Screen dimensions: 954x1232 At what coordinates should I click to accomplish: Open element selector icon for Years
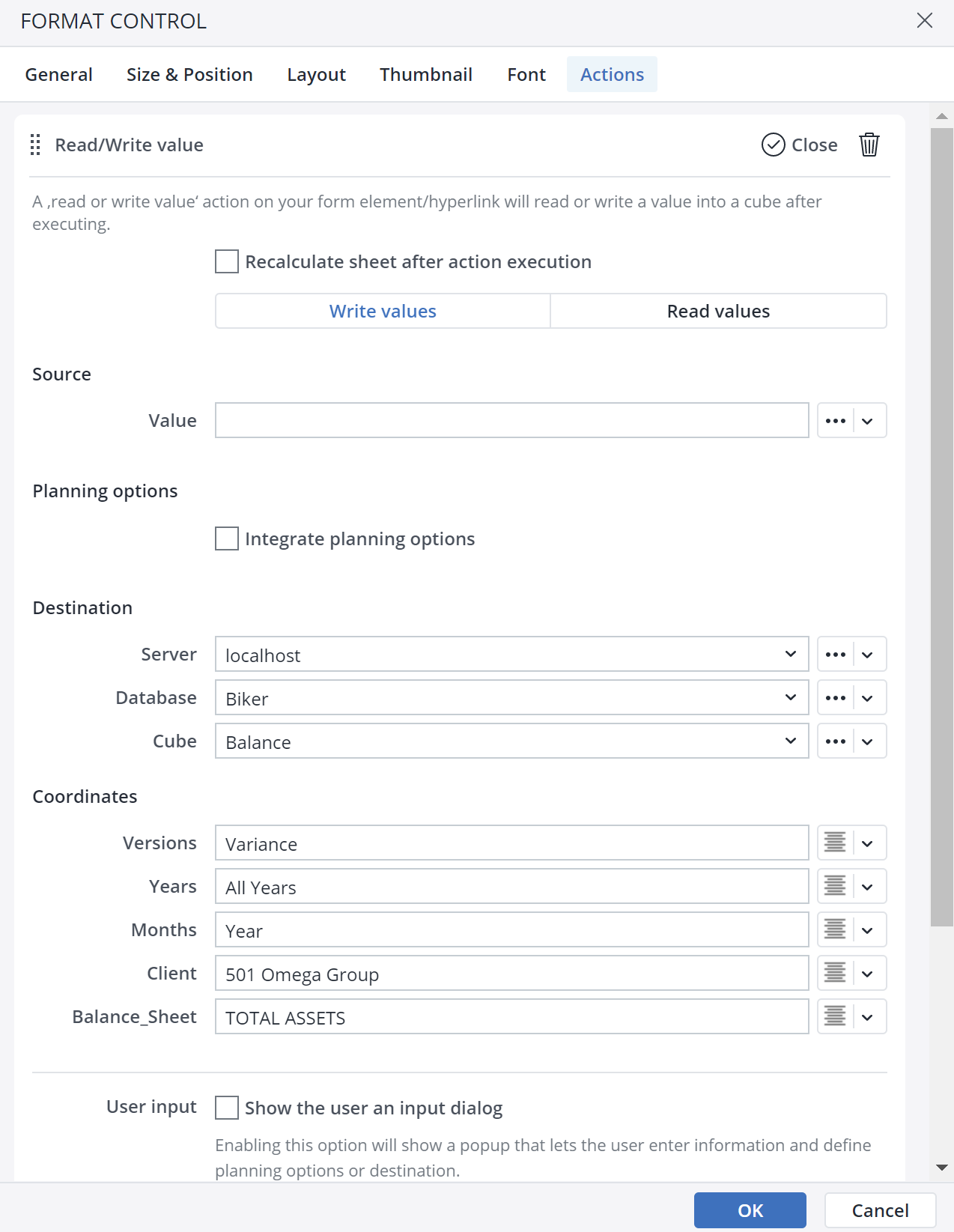click(x=835, y=887)
